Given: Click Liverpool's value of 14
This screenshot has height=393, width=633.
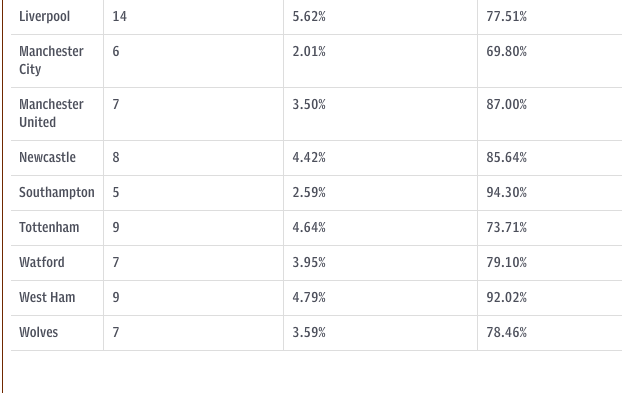Looking at the screenshot, I should click(119, 17).
